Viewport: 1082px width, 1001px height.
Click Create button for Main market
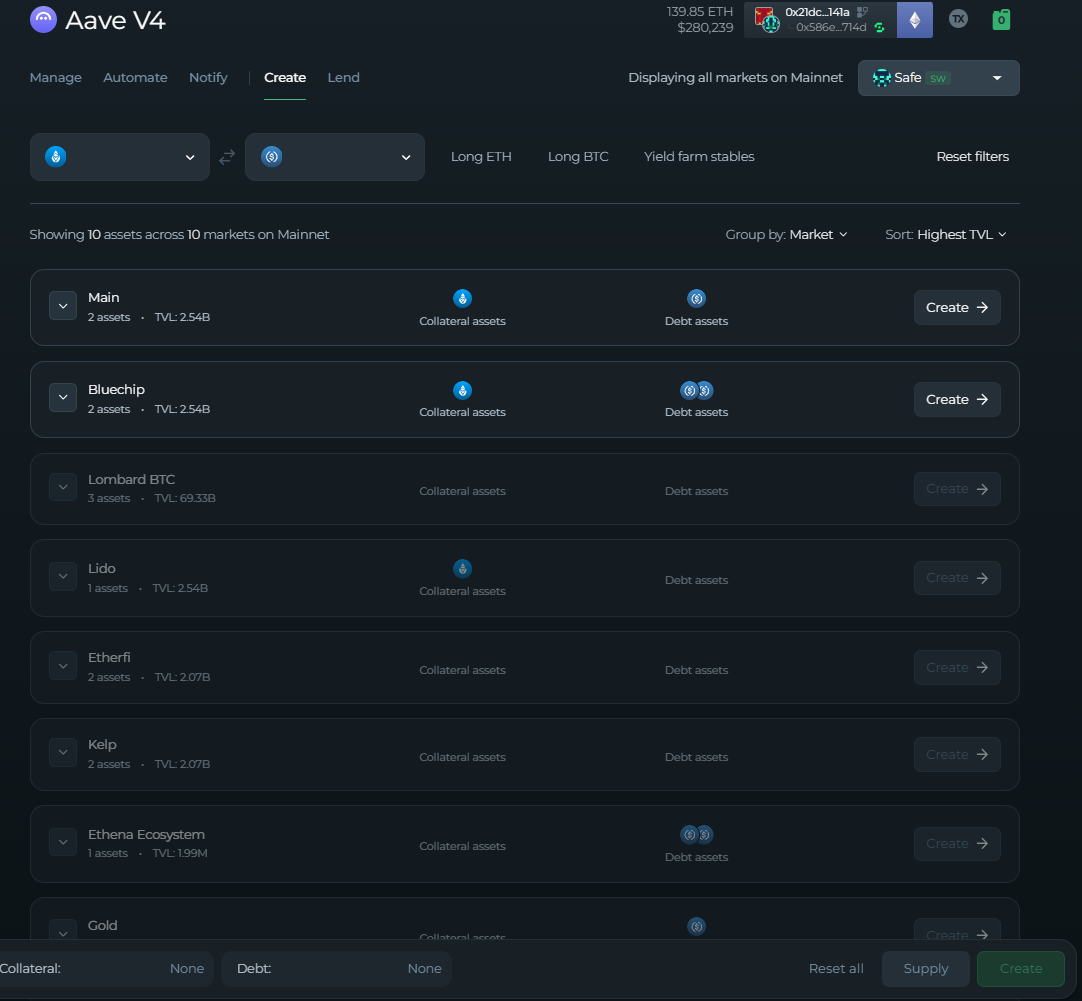pos(956,308)
